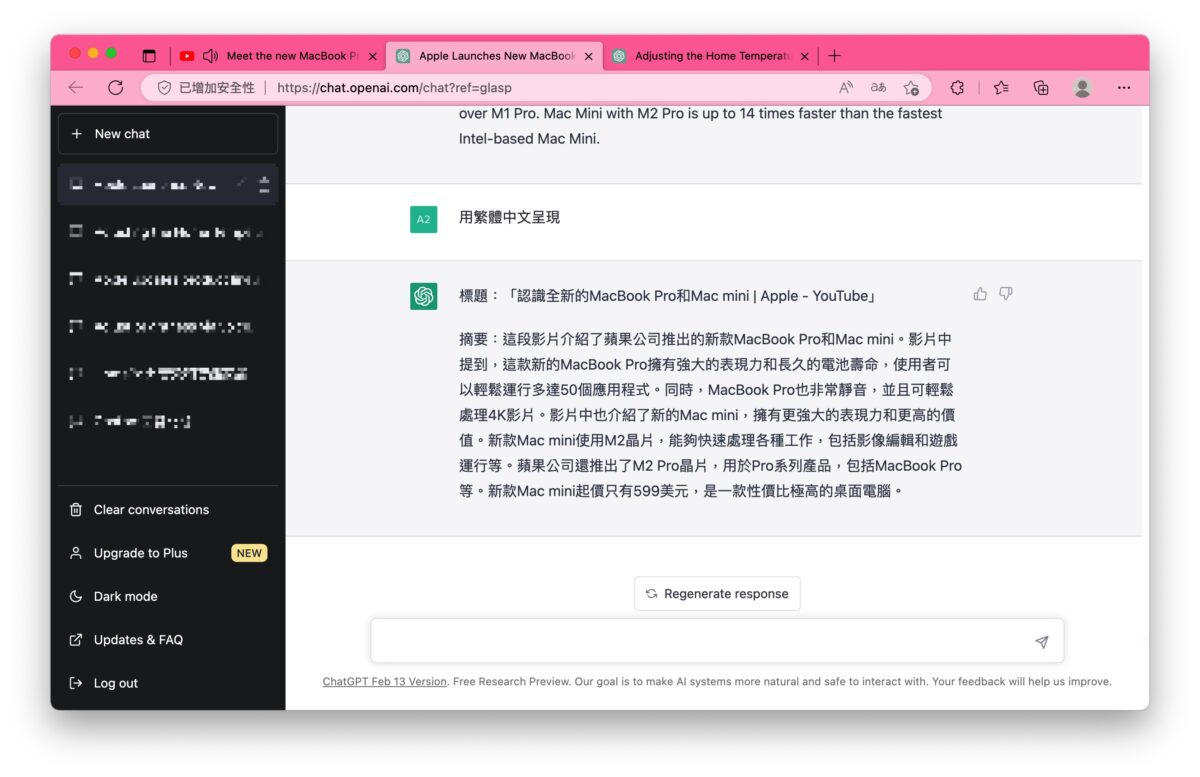Click the A2 user avatar
The width and height of the screenshot is (1200, 777).
[x=423, y=219]
